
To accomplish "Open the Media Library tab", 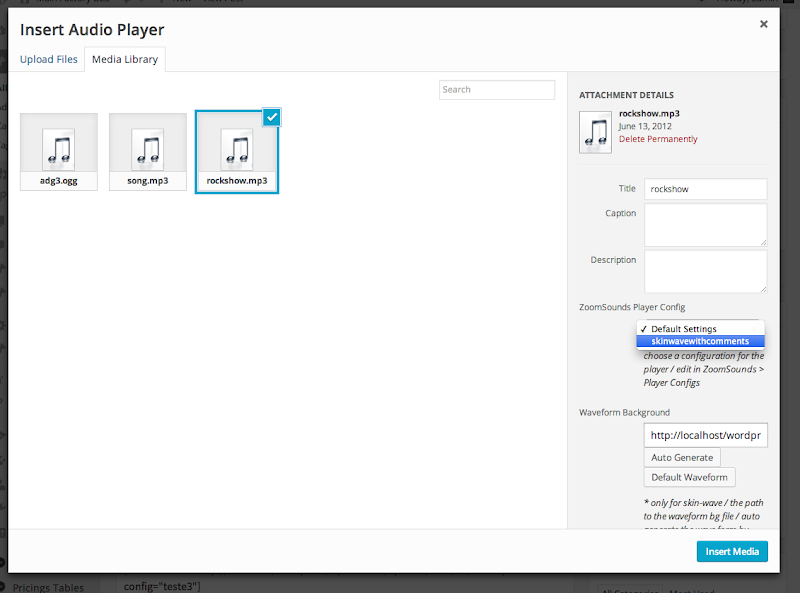I will 125,59.
